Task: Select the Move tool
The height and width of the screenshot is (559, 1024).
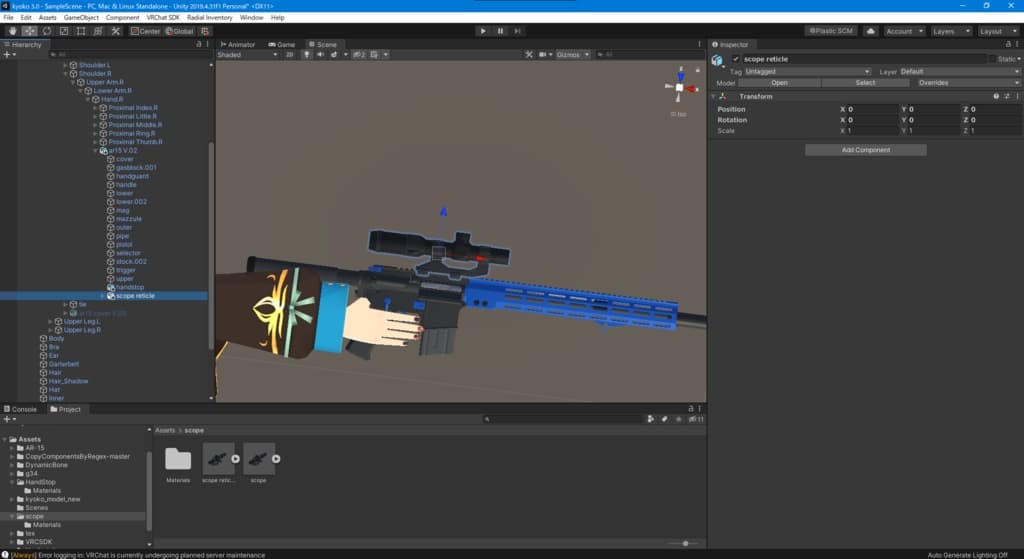Action: point(30,31)
